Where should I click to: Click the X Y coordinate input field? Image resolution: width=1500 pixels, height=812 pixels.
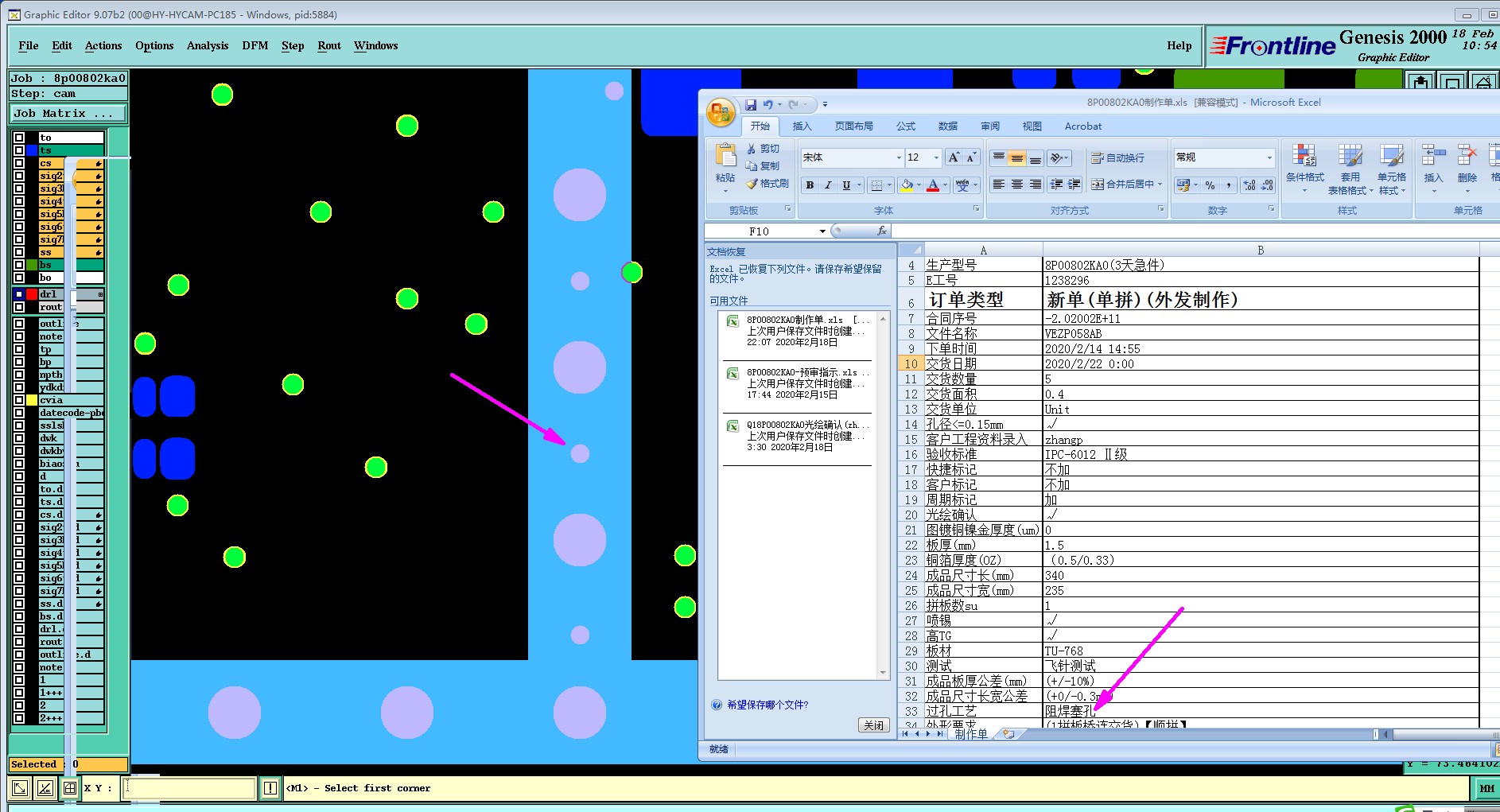point(189,788)
